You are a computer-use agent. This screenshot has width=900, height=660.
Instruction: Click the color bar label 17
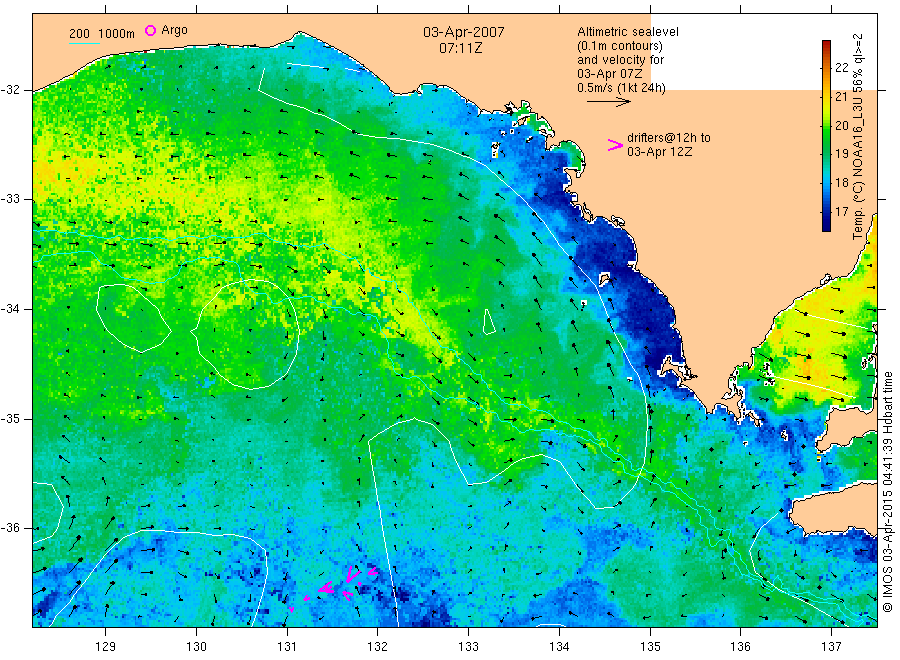pos(841,212)
